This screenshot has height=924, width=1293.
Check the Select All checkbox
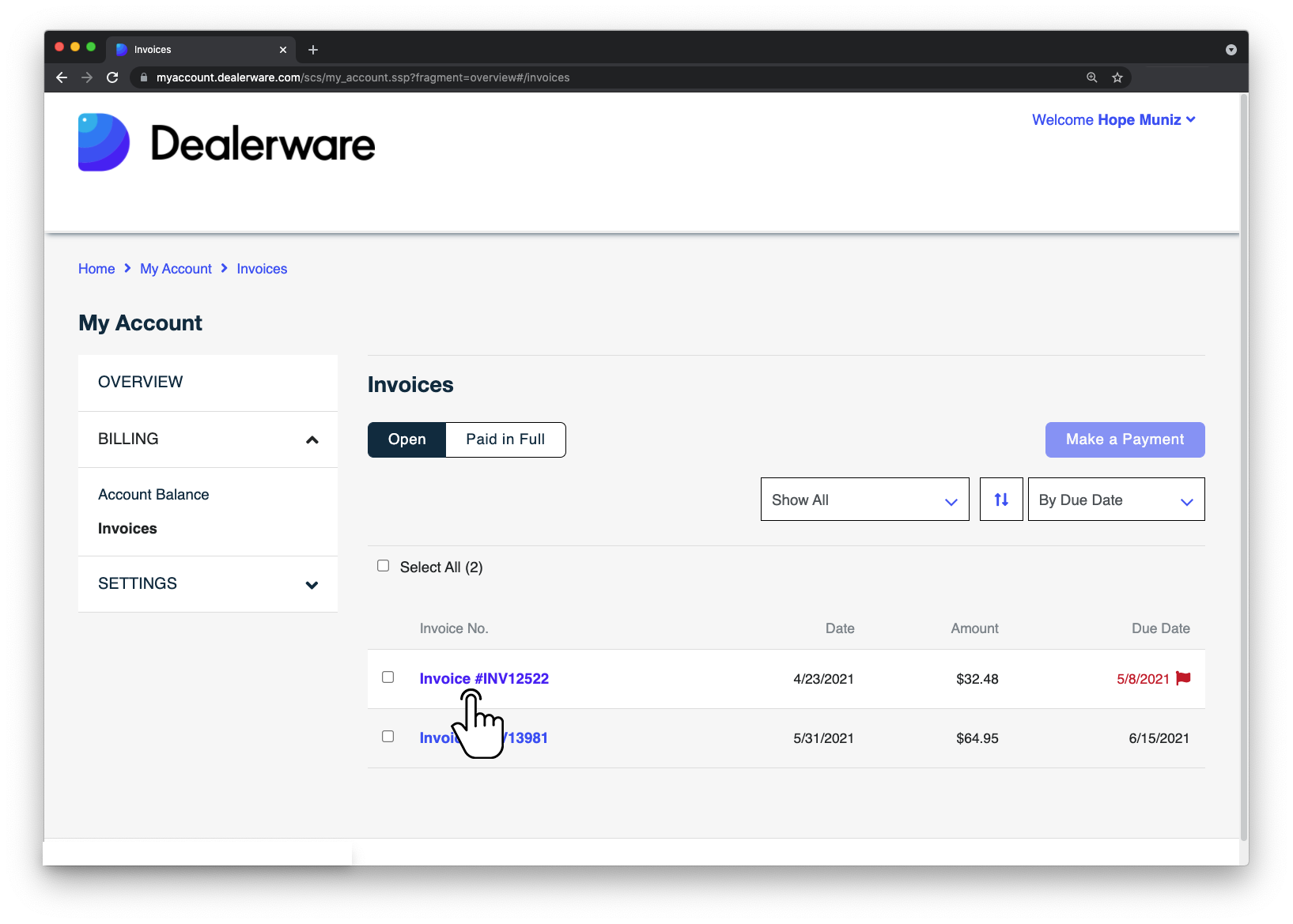(x=384, y=565)
